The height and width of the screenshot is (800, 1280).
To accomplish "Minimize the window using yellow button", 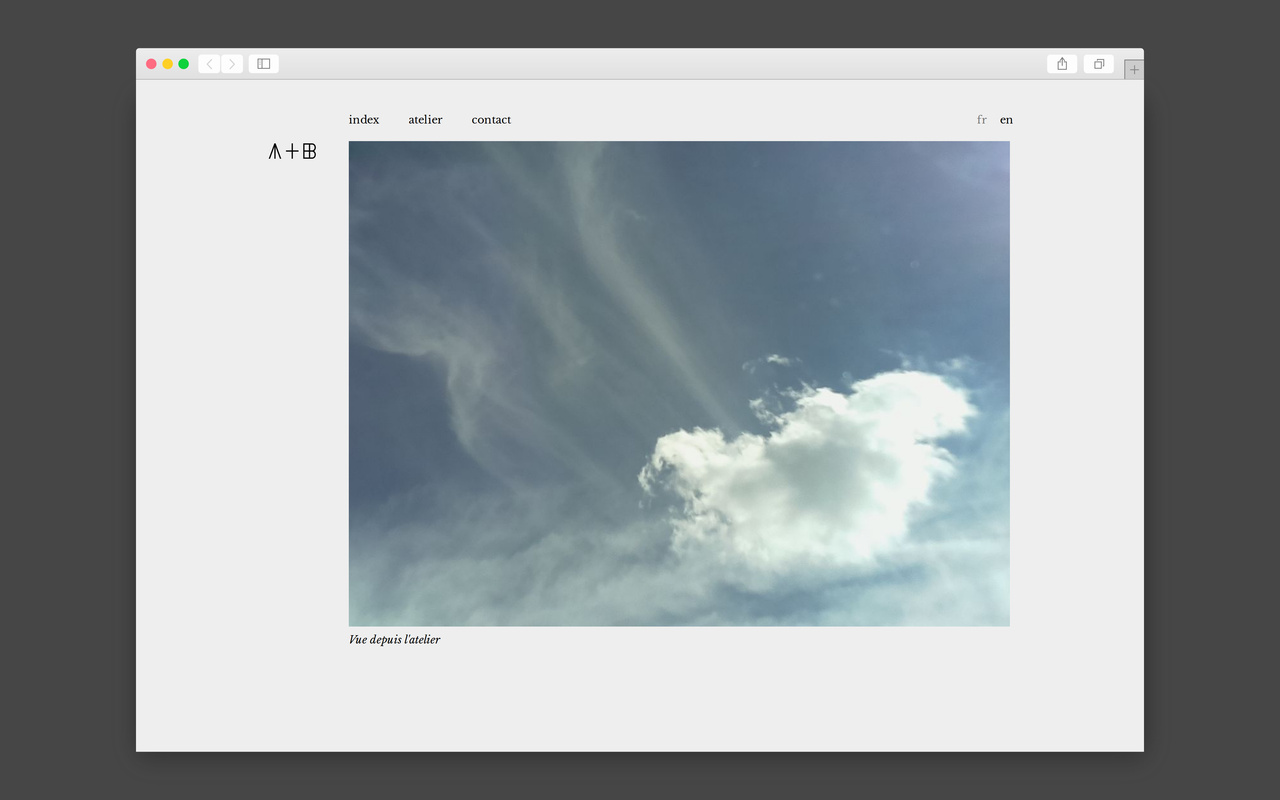I will pyautogui.click(x=167, y=64).
